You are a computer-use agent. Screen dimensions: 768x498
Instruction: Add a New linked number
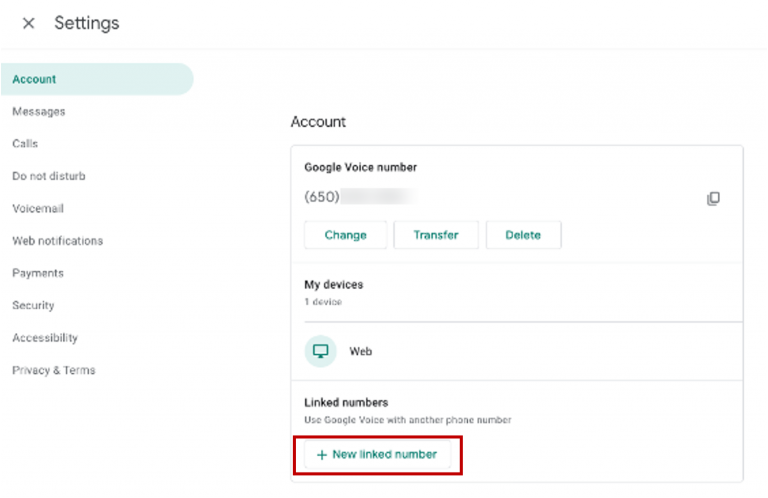(378, 455)
